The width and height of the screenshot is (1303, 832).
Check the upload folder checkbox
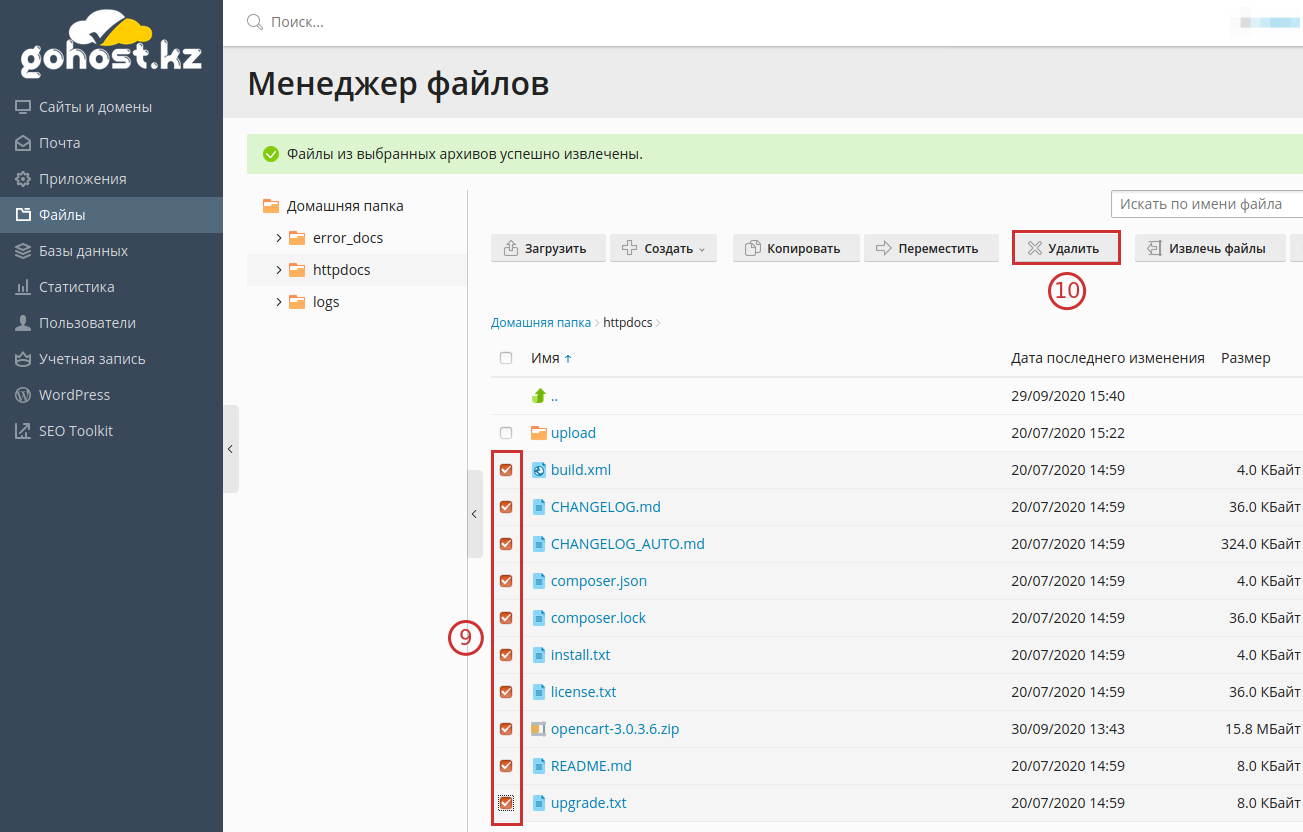506,433
